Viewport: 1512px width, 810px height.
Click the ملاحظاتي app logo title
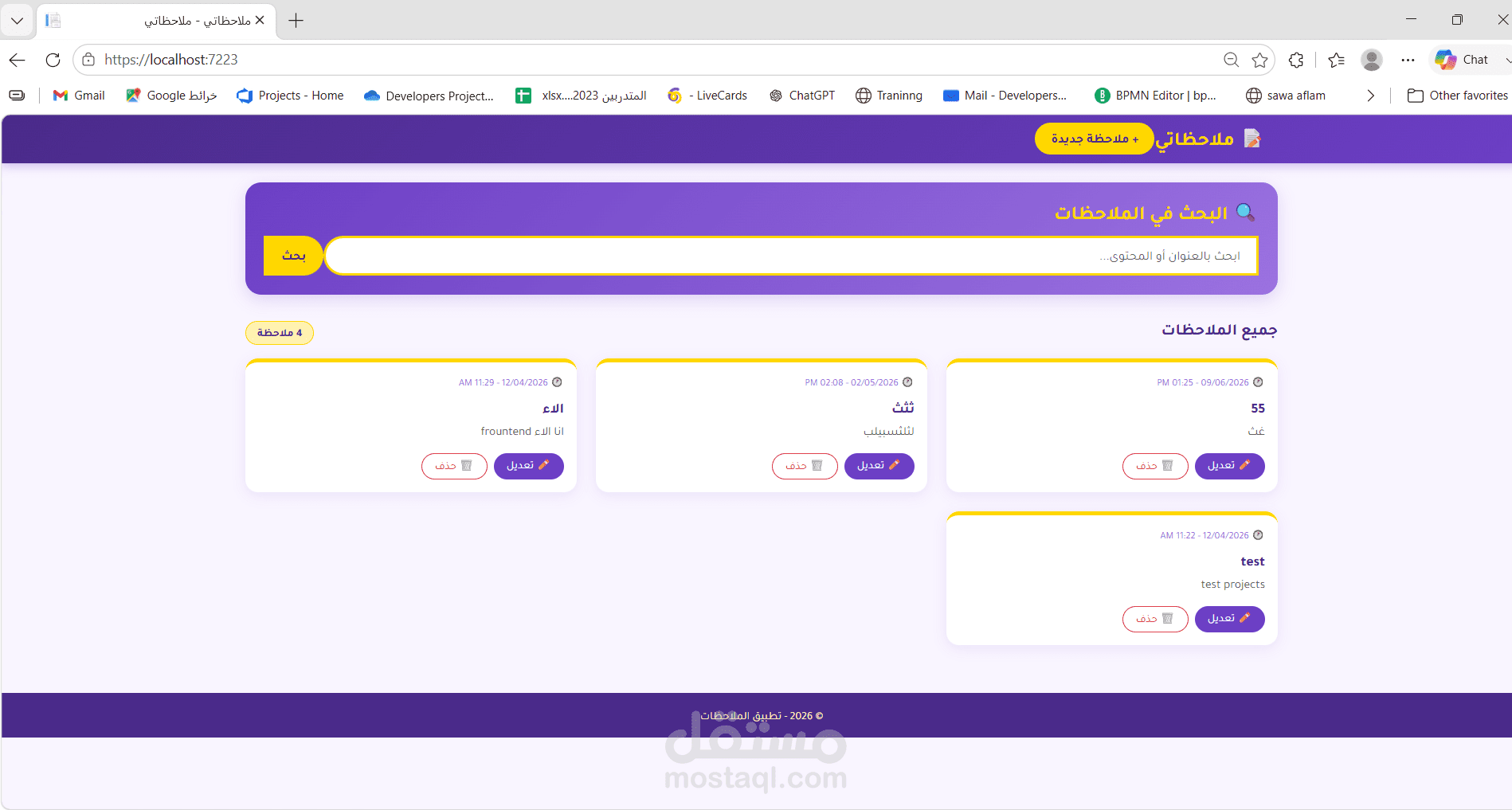(x=1208, y=139)
